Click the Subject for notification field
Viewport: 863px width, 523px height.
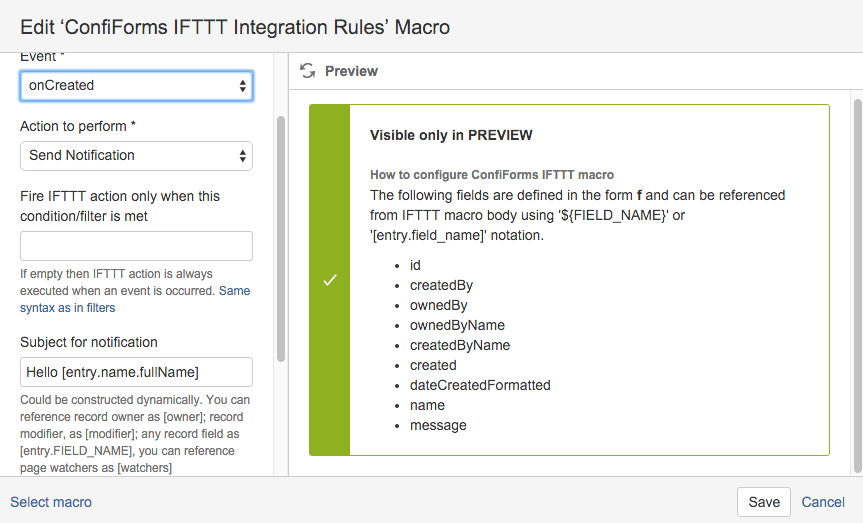pyautogui.click(x=136, y=372)
